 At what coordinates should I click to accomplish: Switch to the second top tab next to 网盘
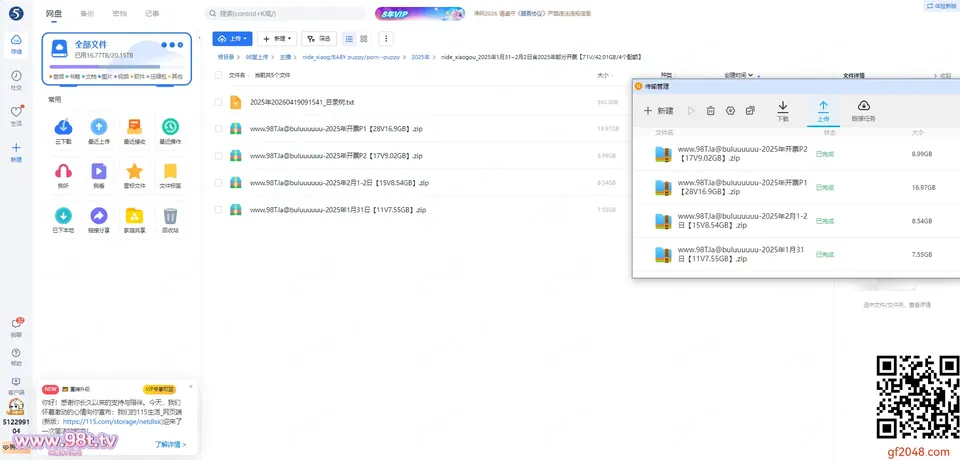click(x=87, y=13)
